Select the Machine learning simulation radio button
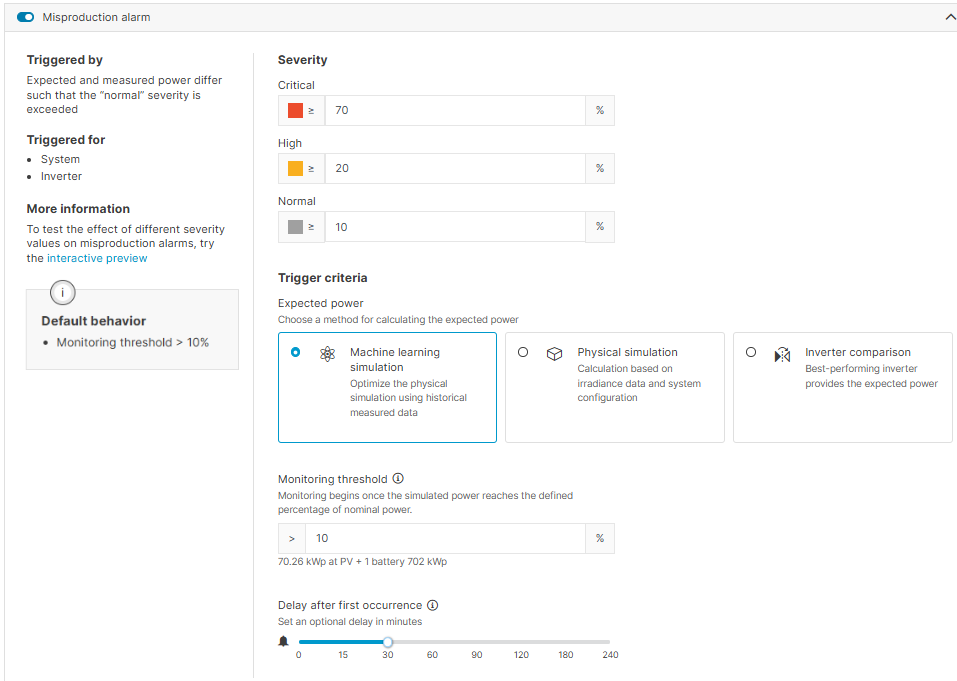The width and height of the screenshot is (957, 681). [295, 352]
